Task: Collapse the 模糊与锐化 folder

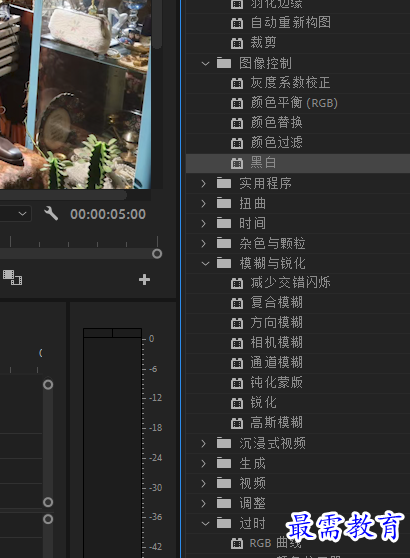Action: coord(205,264)
